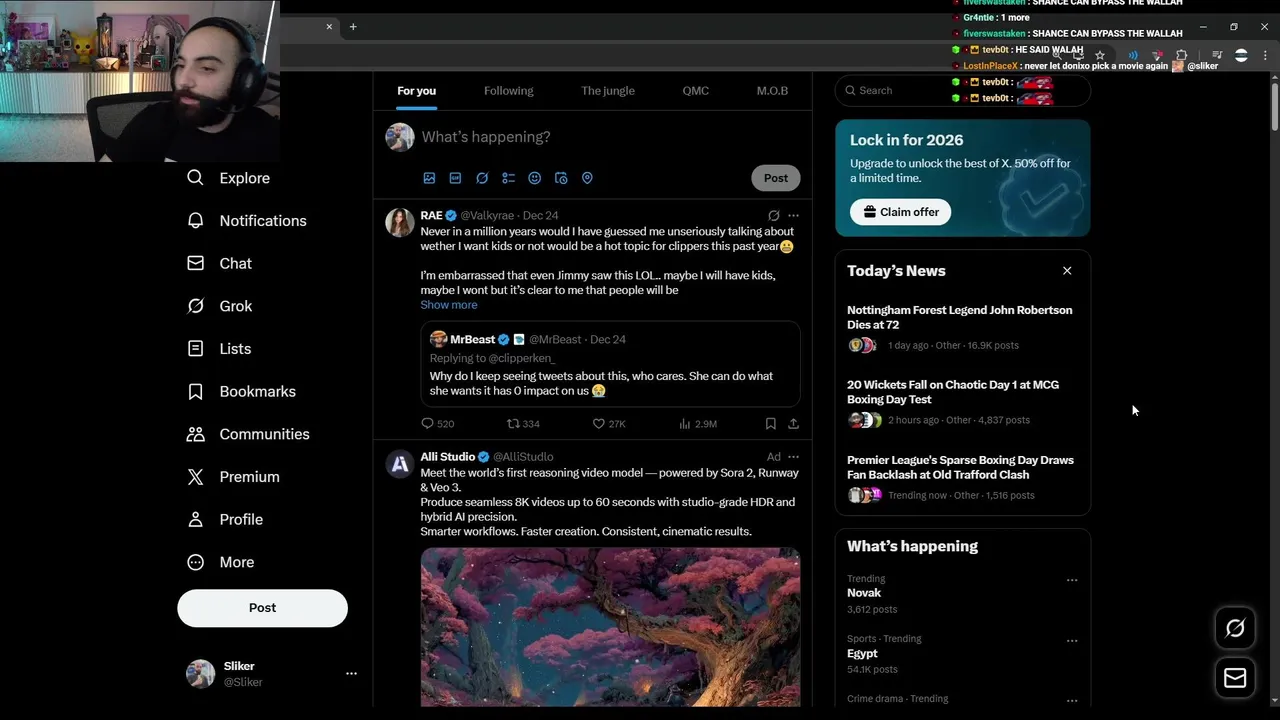This screenshot has width=1280, height=720.
Task: Schedule the post via calendar icon
Action: tap(561, 178)
